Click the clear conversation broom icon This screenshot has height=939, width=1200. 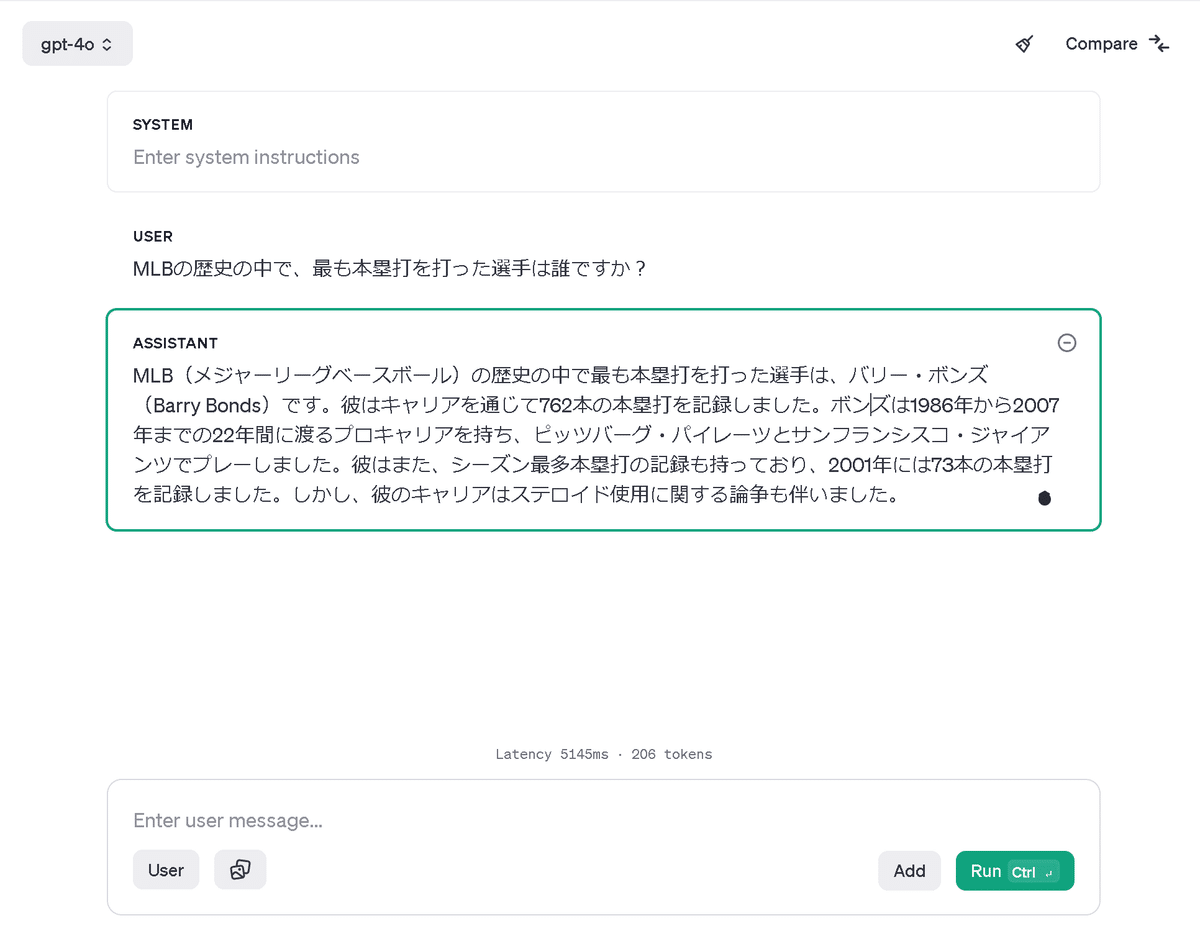point(1023,44)
